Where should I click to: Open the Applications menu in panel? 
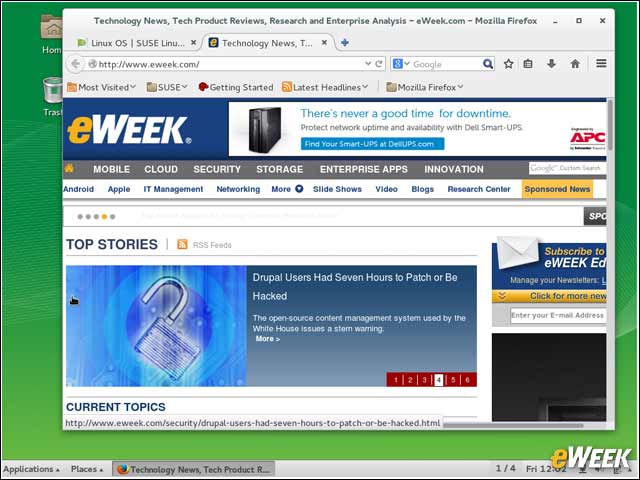tap(31, 469)
